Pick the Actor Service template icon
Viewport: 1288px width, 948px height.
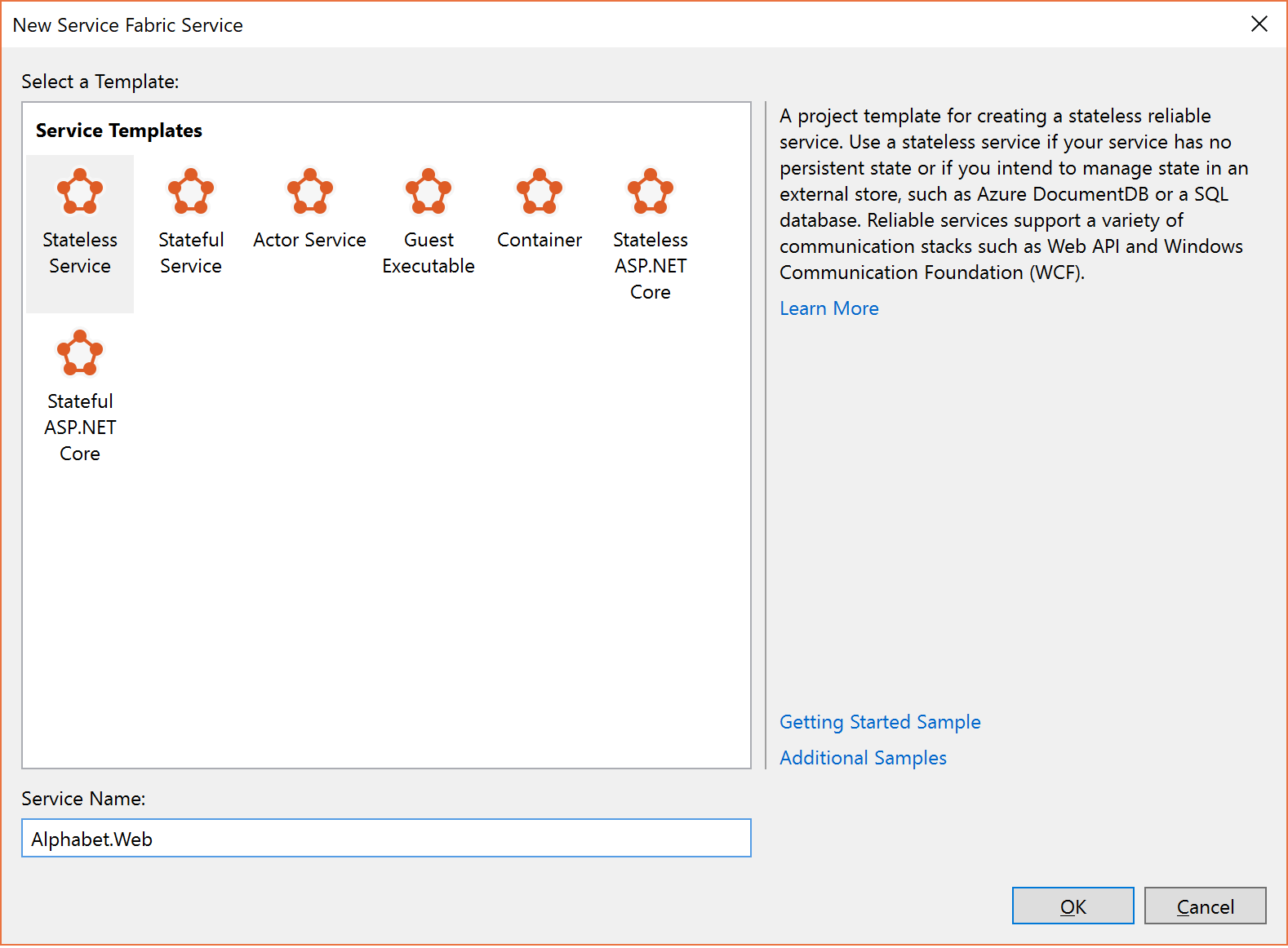[310, 192]
